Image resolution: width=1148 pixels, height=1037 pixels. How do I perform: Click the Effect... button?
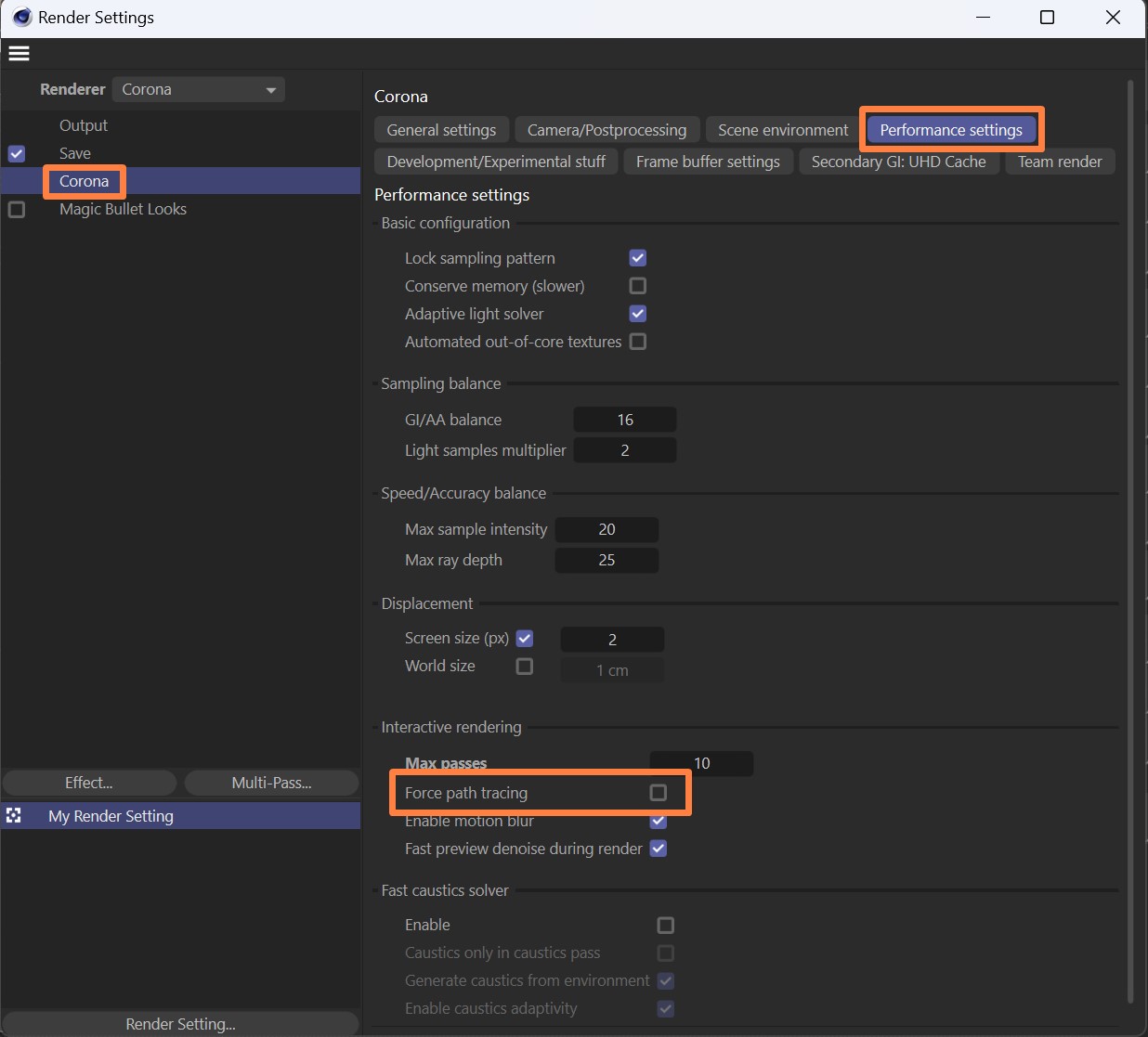click(89, 783)
